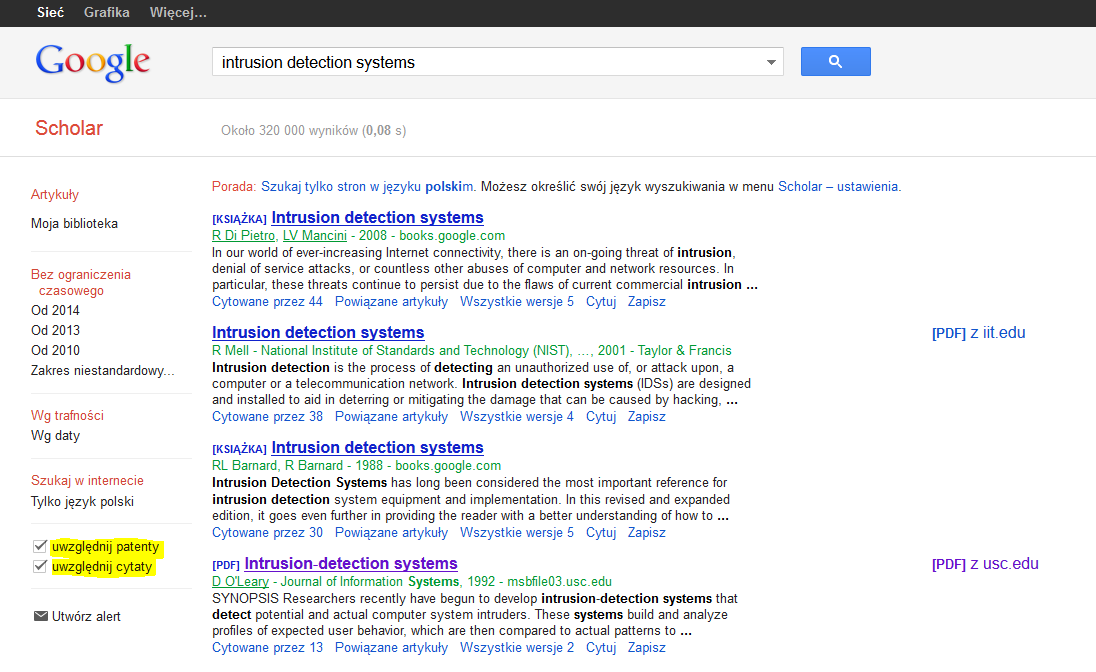Image resolution: width=1096 pixels, height=672 pixels.
Task: Click Zapisz under the Barnard result
Action: (x=647, y=532)
